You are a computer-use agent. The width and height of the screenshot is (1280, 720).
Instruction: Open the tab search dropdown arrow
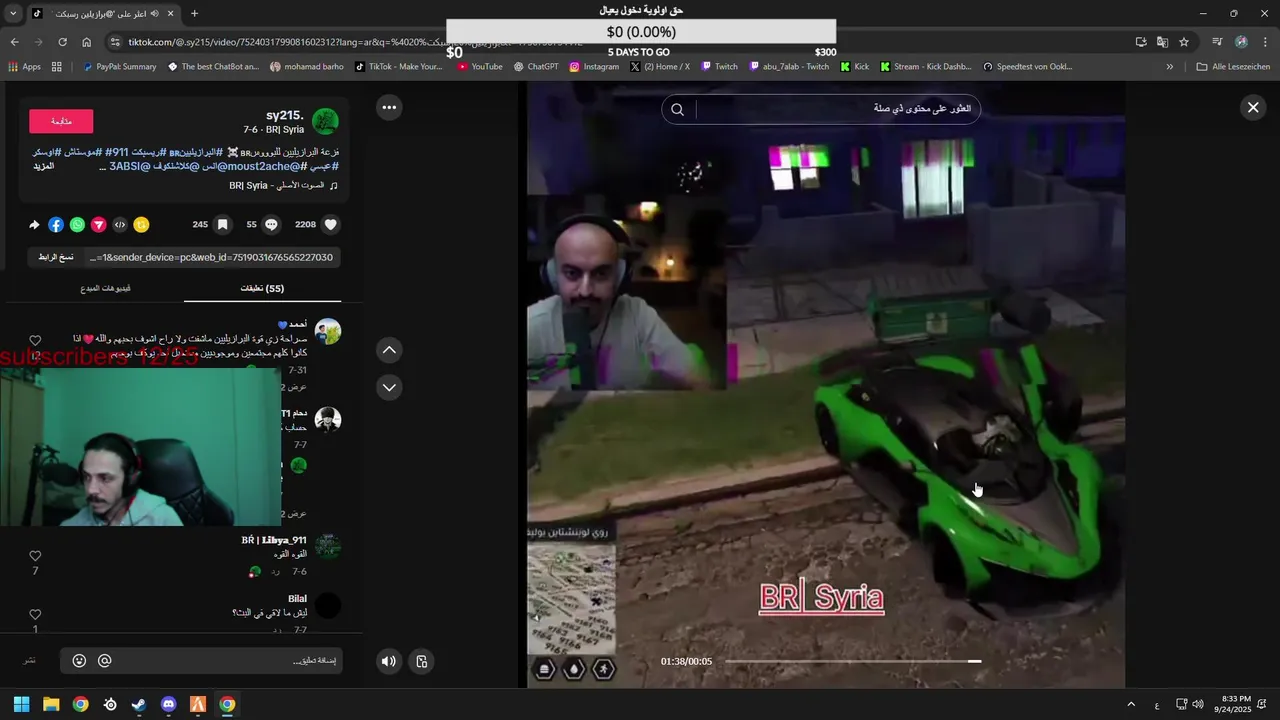point(12,13)
